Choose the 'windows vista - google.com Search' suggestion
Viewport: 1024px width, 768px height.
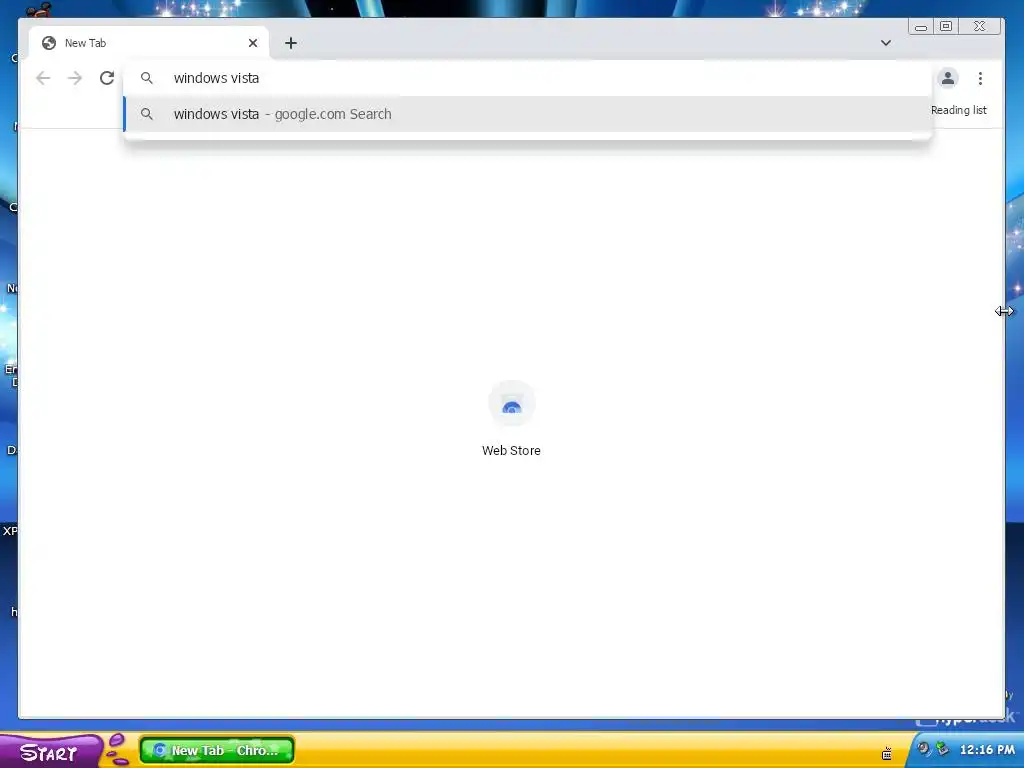click(528, 114)
